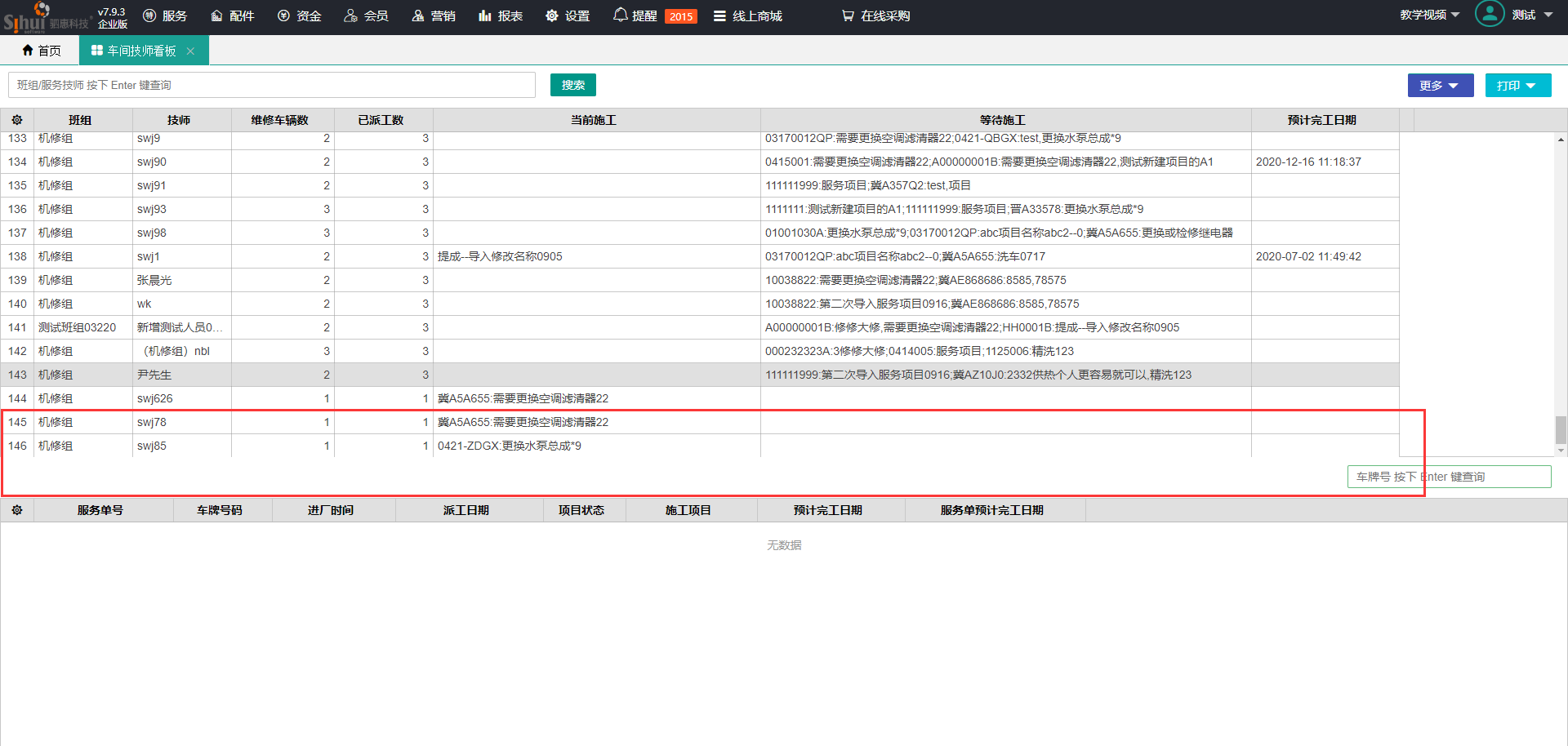Click the 搜索 search button
The image size is (1568, 746).
click(x=572, y=85)
